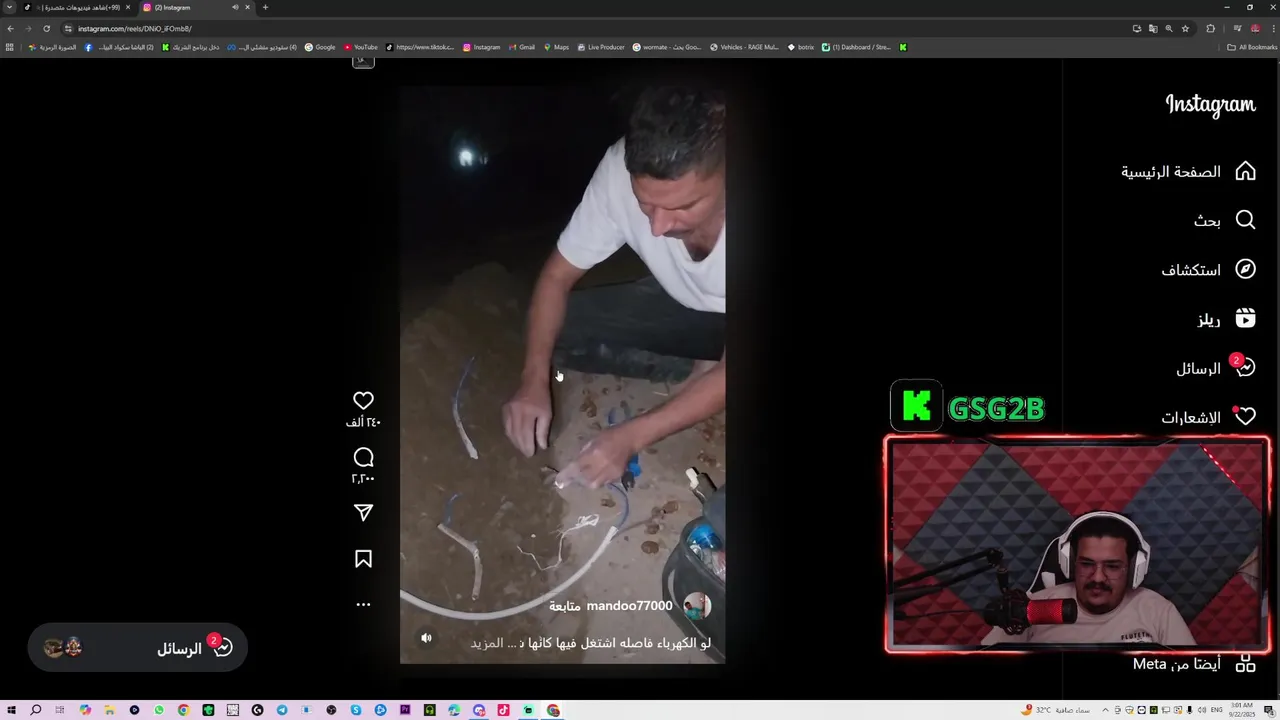Open the YouTube bookmark
Image resolution: width=1280 pixels, height=720 pixels.
[360, 47]
